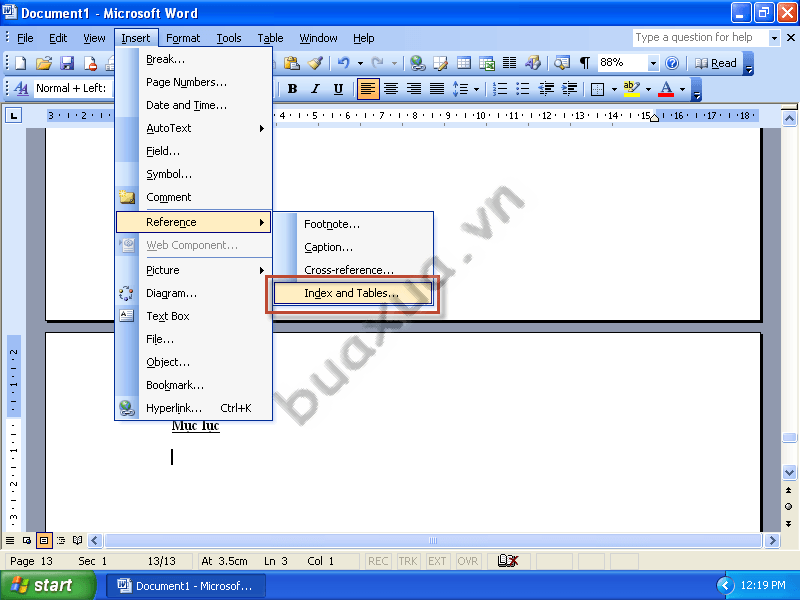Click the Paste clipboard icon
Screen dimensions: 800x600
pyautogui.click(x=292, y=63)
